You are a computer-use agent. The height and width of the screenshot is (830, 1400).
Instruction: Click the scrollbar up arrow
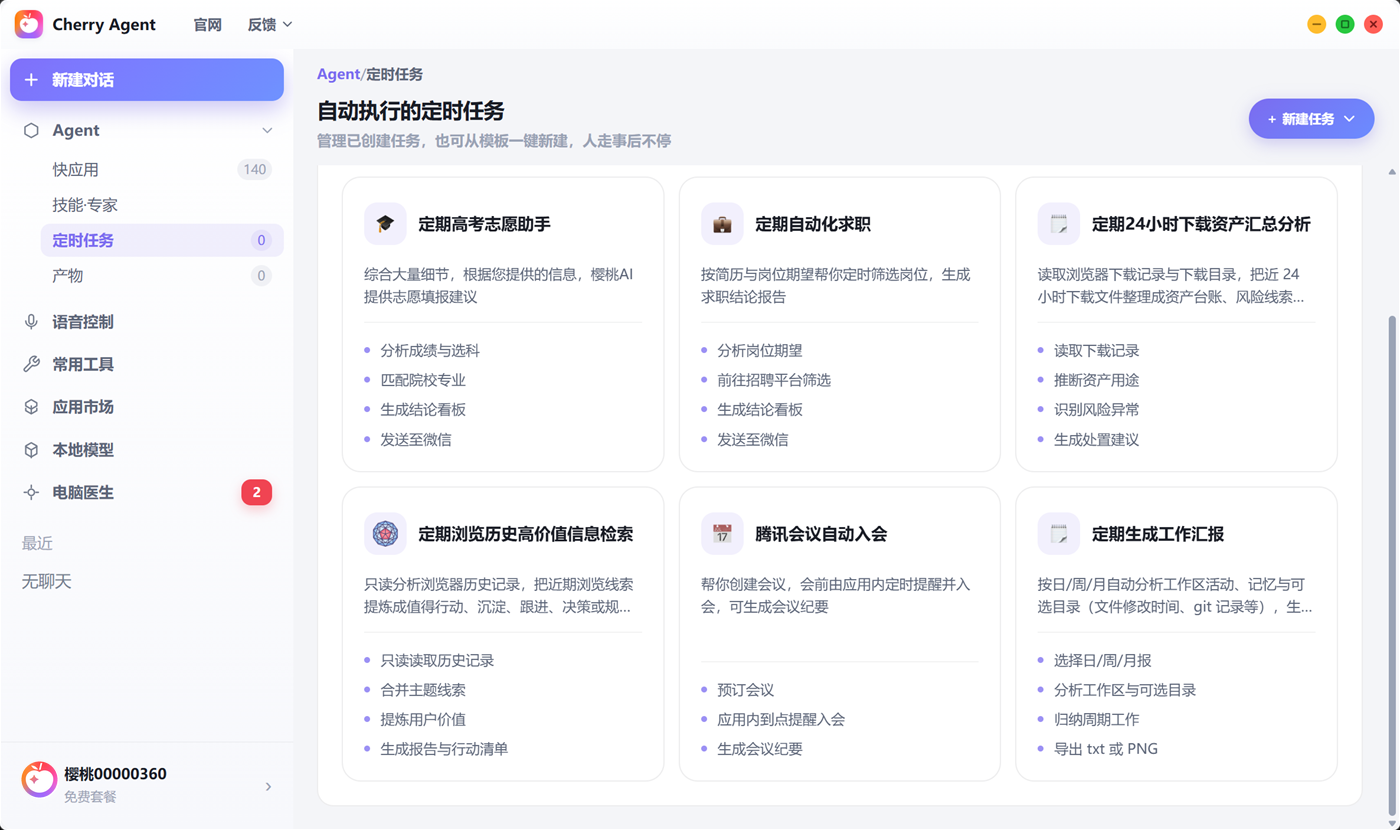point(1391,172)
